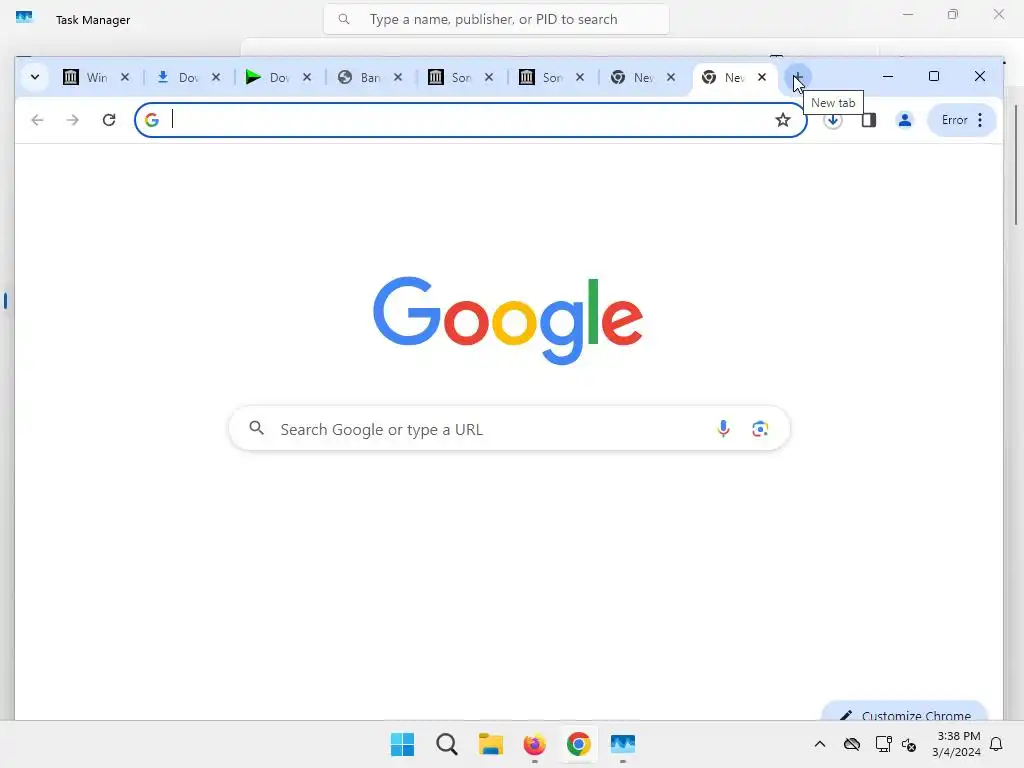Open Chrome downloads icon
Screen dimensions: 1024x768
pyautogui.click(x=833, y=120)
